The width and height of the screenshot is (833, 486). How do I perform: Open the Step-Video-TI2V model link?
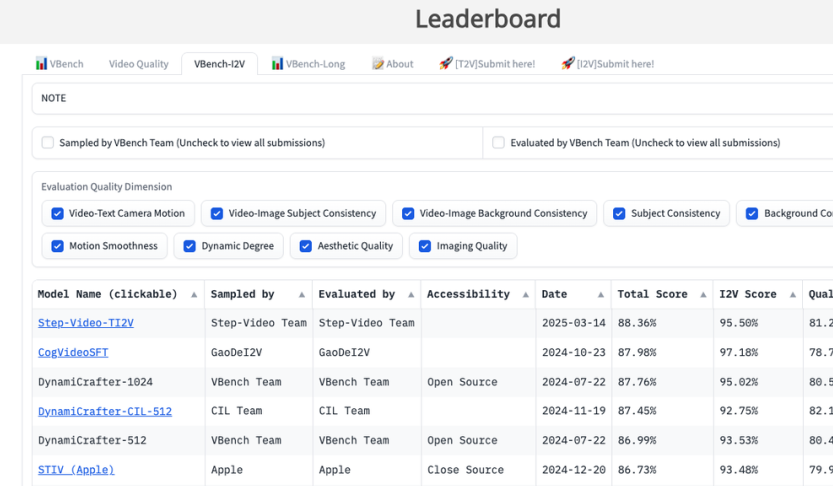tap(86, 323)
